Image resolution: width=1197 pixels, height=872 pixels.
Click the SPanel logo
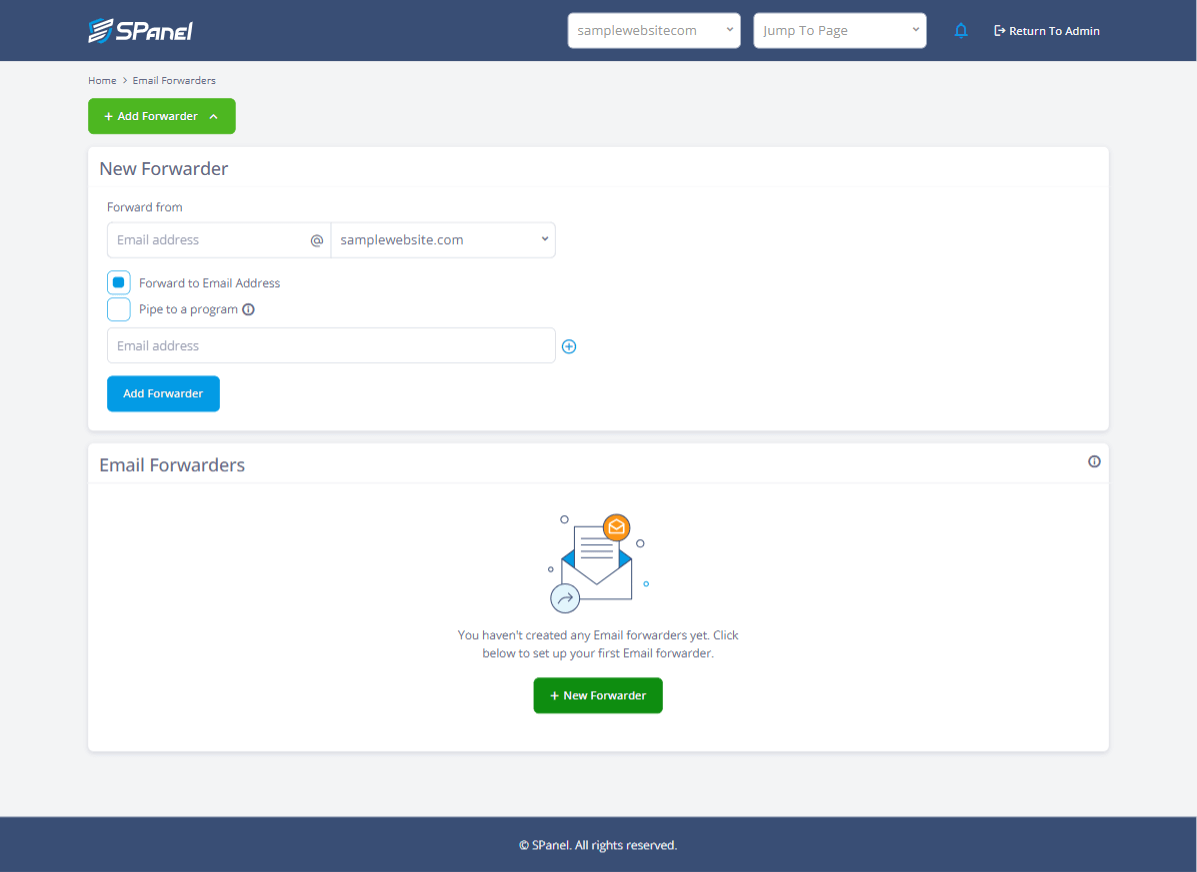tap(141, 30)
